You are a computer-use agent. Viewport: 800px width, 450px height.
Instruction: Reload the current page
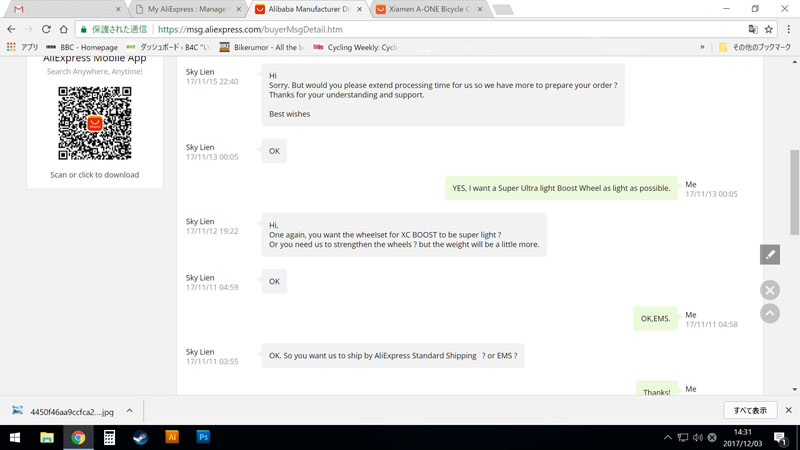tap(46, 29)
